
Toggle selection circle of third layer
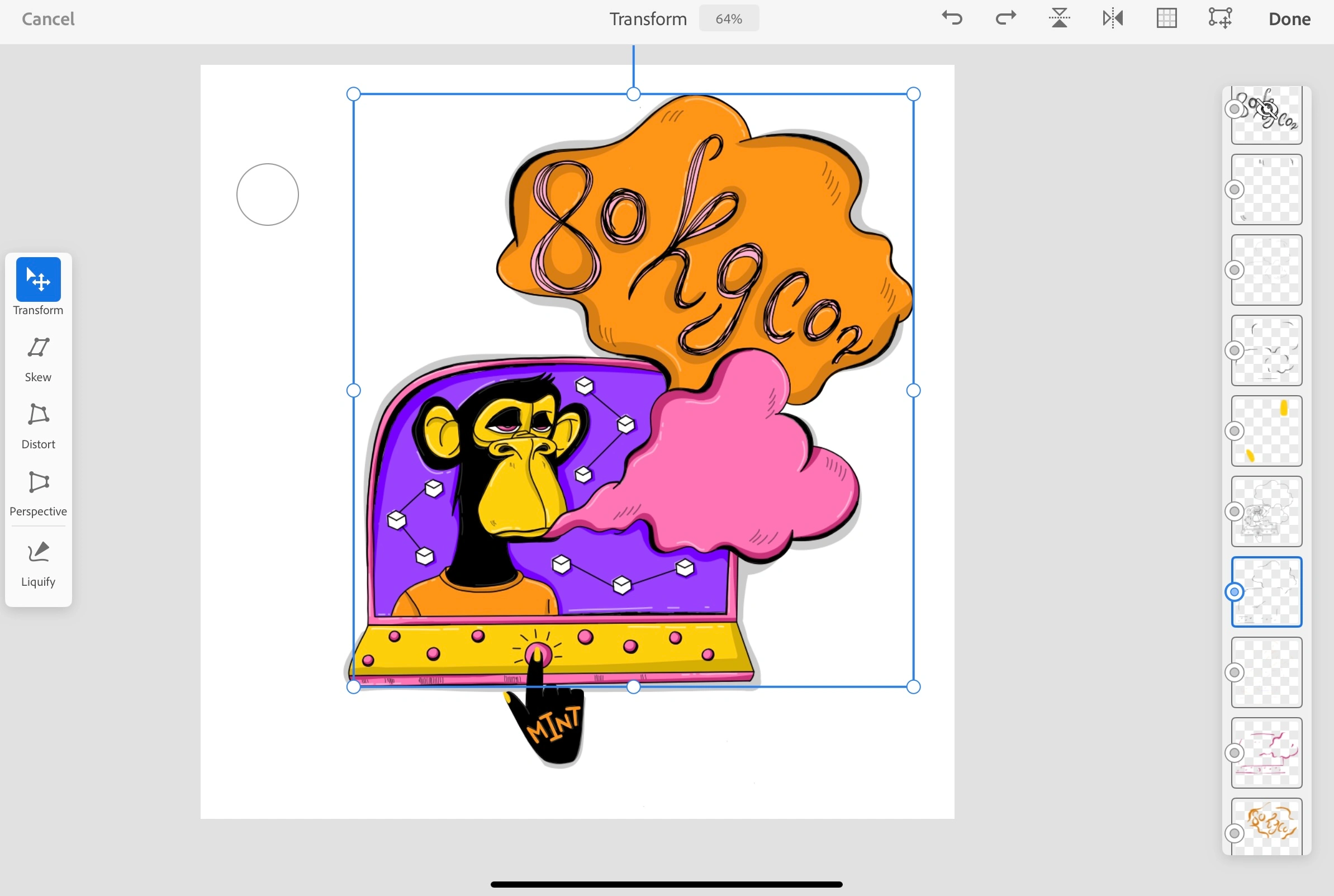pyautogui.click(x=1235, y=270)
